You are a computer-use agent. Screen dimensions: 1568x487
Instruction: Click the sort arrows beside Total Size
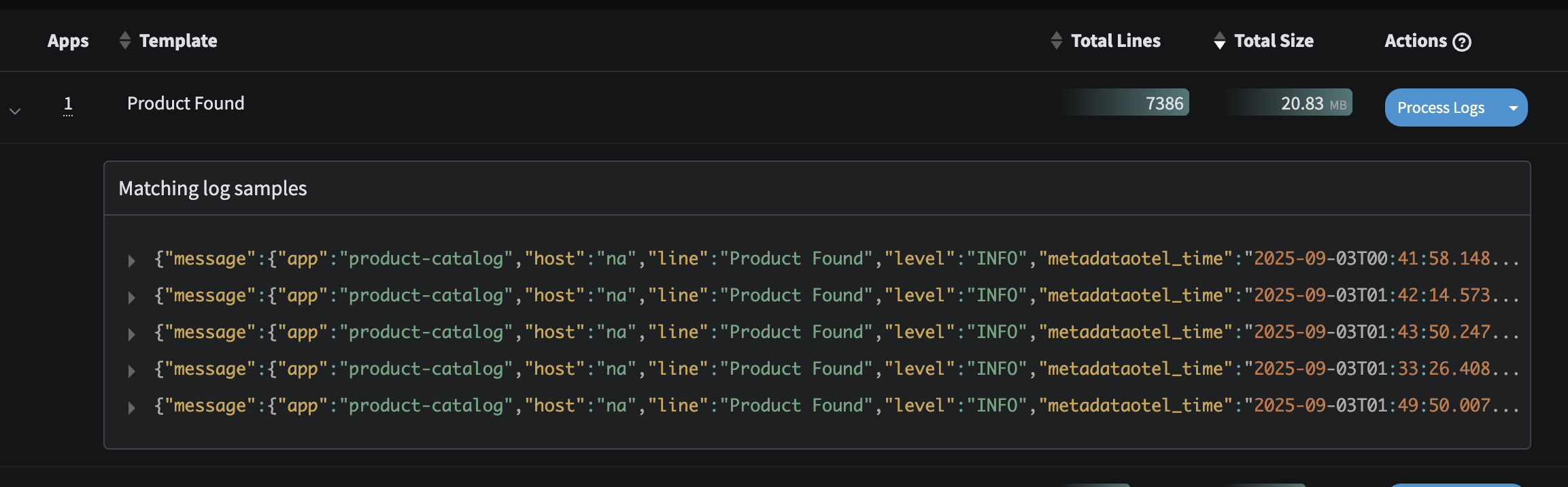[1220, 41]
